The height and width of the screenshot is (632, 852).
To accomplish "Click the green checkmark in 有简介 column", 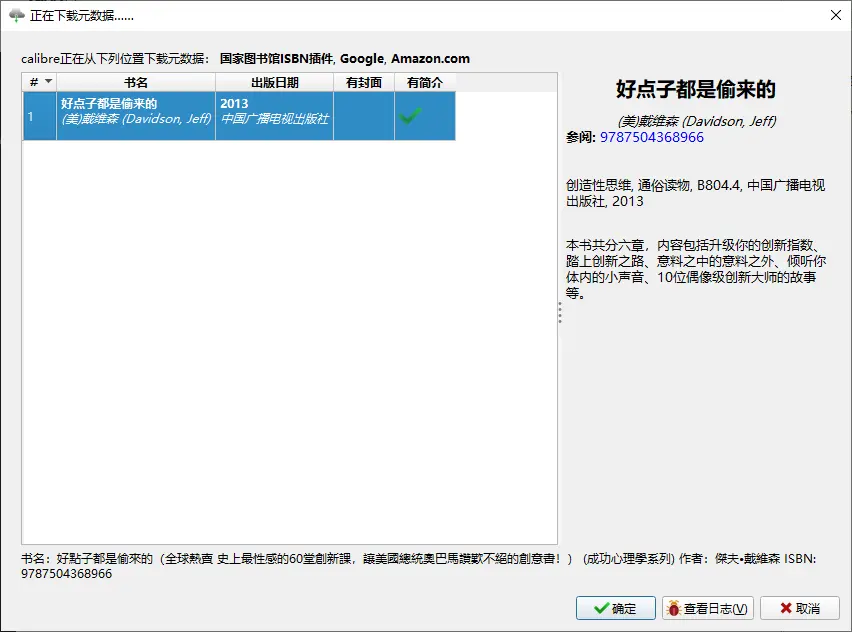I will tap(410, 117).
